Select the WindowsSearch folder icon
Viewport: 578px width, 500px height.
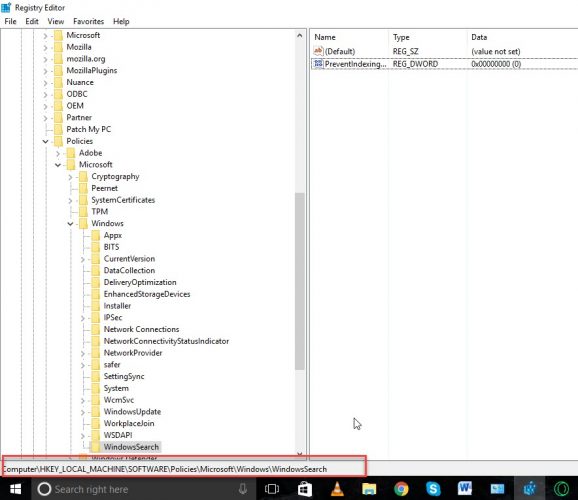click(95, 447)
